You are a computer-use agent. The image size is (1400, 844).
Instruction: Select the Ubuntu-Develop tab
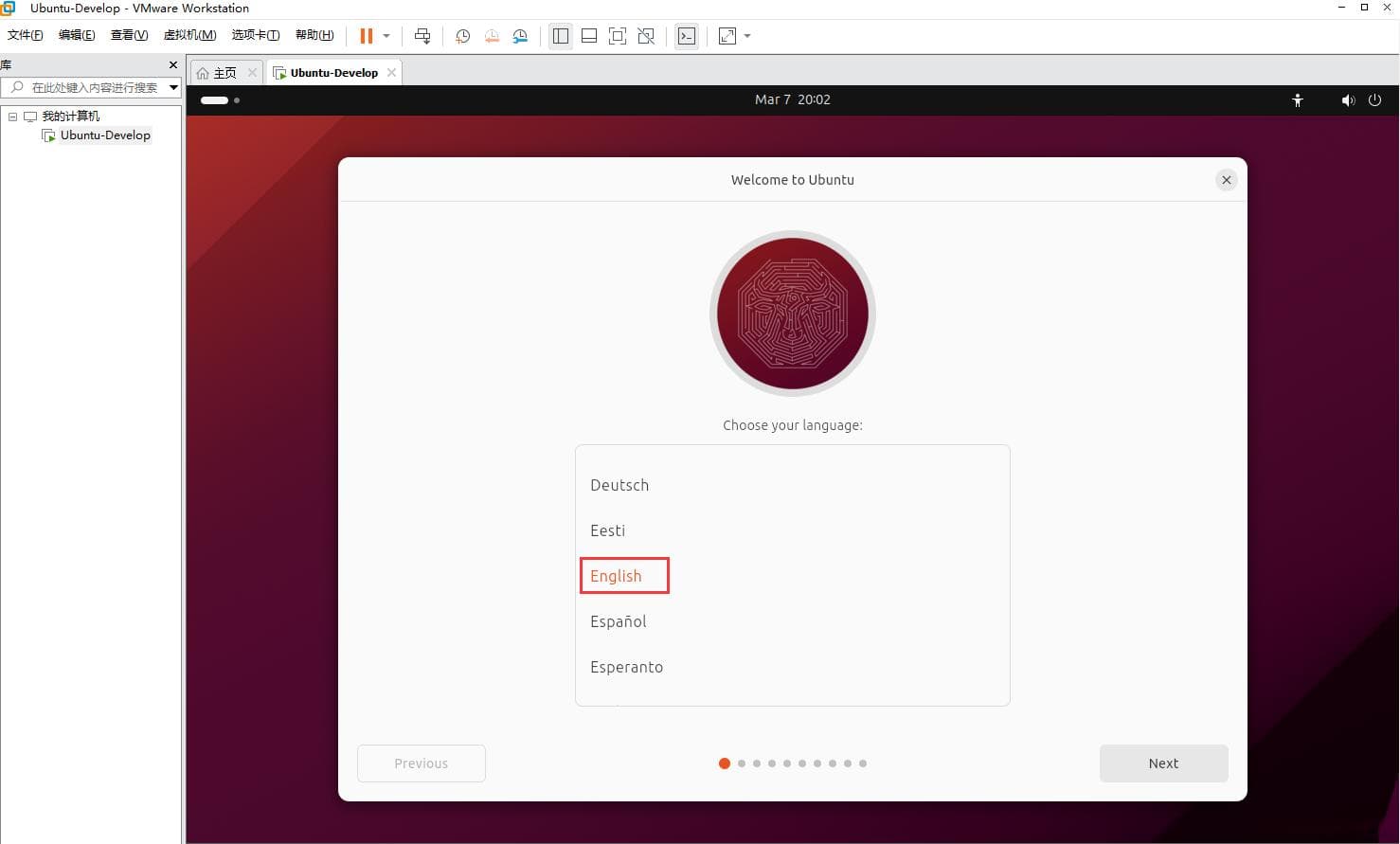click(x=333, y=73)
